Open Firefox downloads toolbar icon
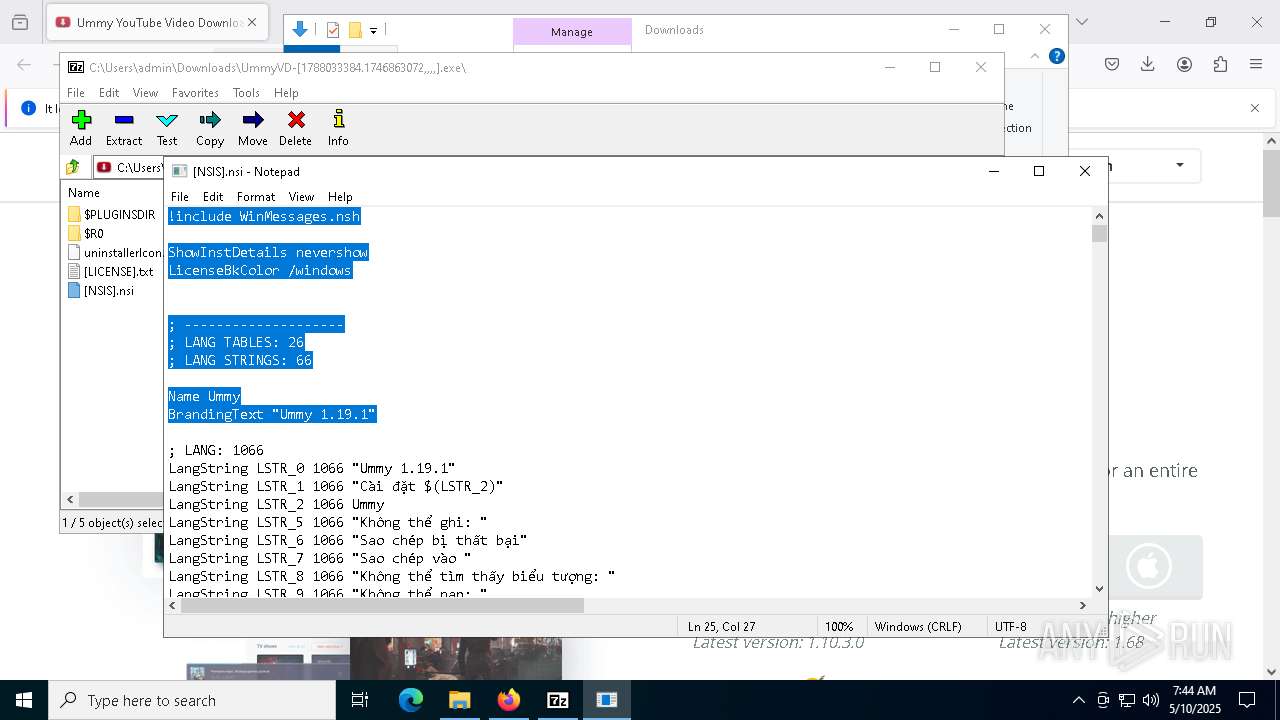This screenshot has width=1280, height=720. tap(1148, 64)
